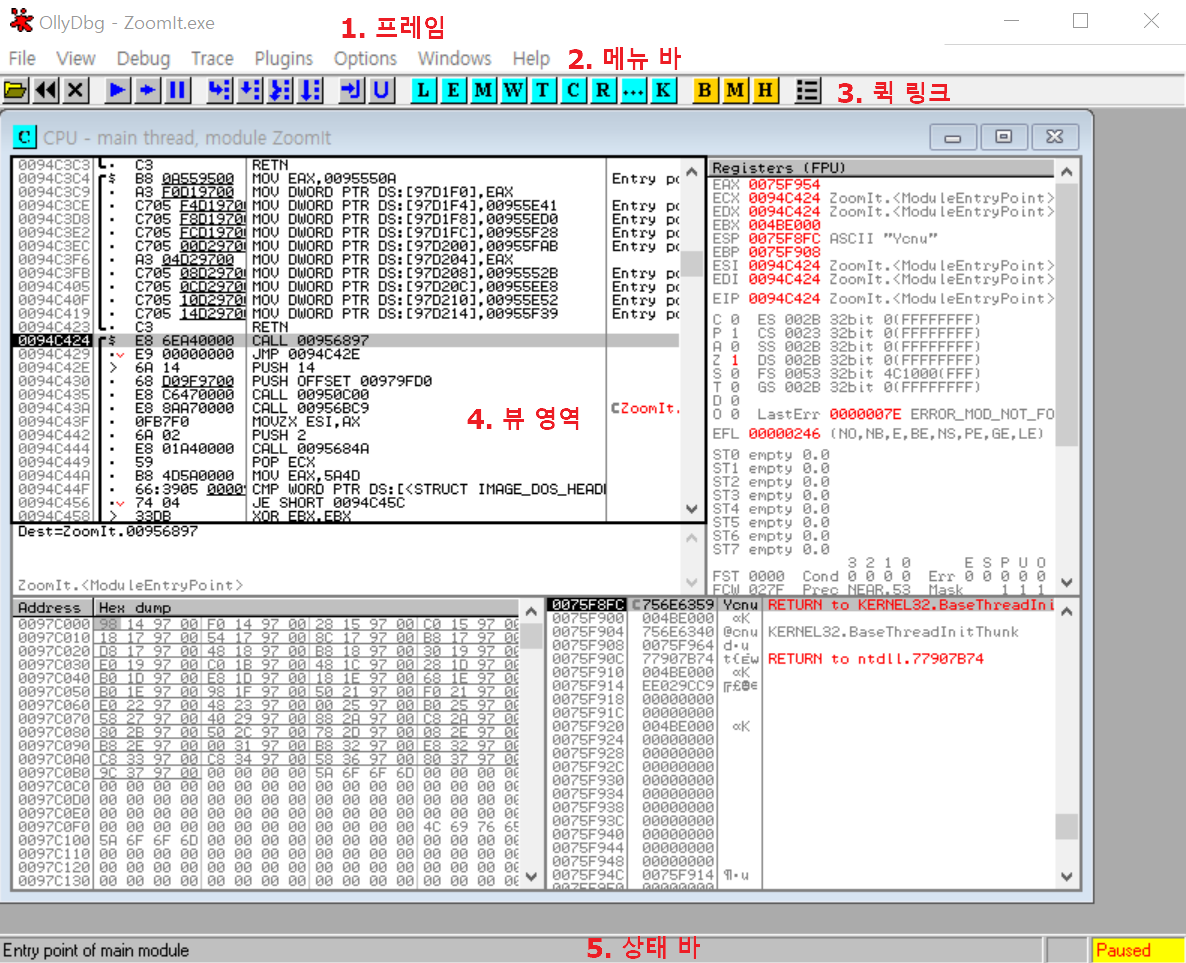Click stack pane scrollbar down arrow
This screenshot has width=1186, height=963.
click(1066, 877)
